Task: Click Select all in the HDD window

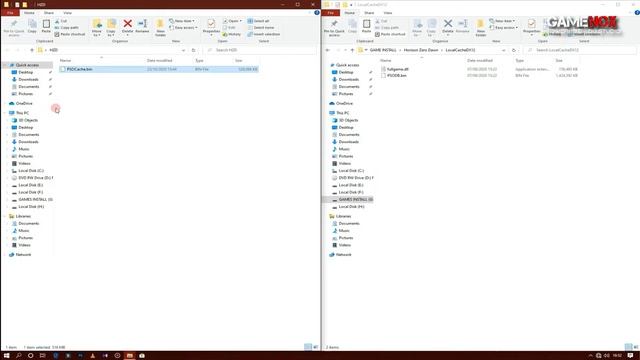Action: tap(258, 21)
